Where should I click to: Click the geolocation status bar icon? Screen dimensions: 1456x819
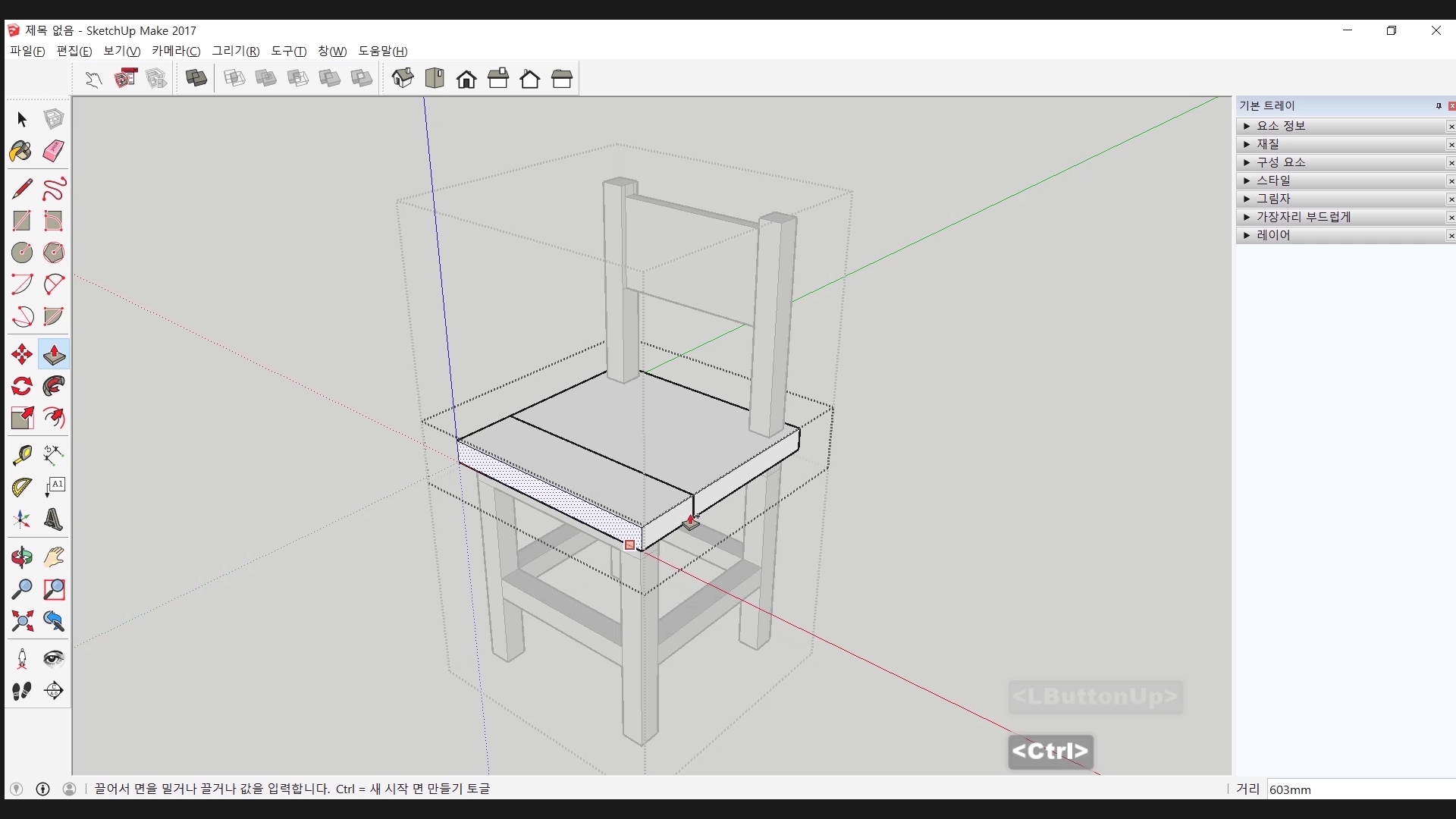[16, 789]
